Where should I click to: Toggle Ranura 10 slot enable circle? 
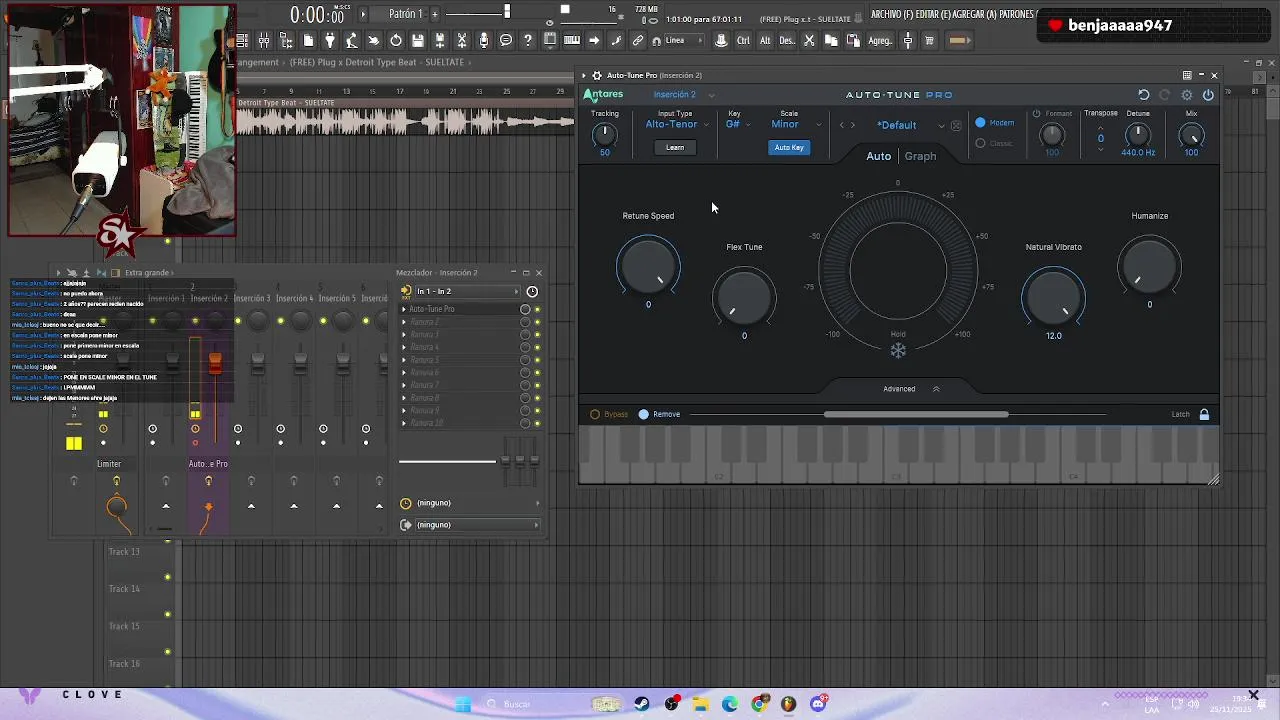[525, 423]
